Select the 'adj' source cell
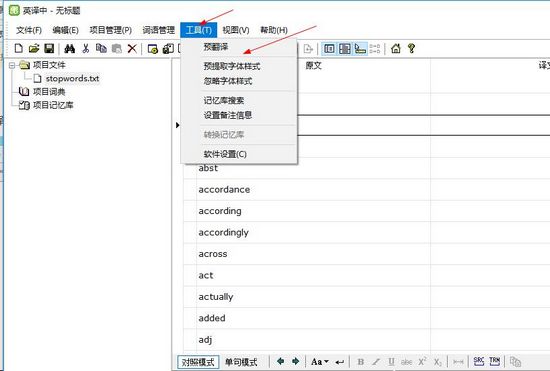 (313, 339)
